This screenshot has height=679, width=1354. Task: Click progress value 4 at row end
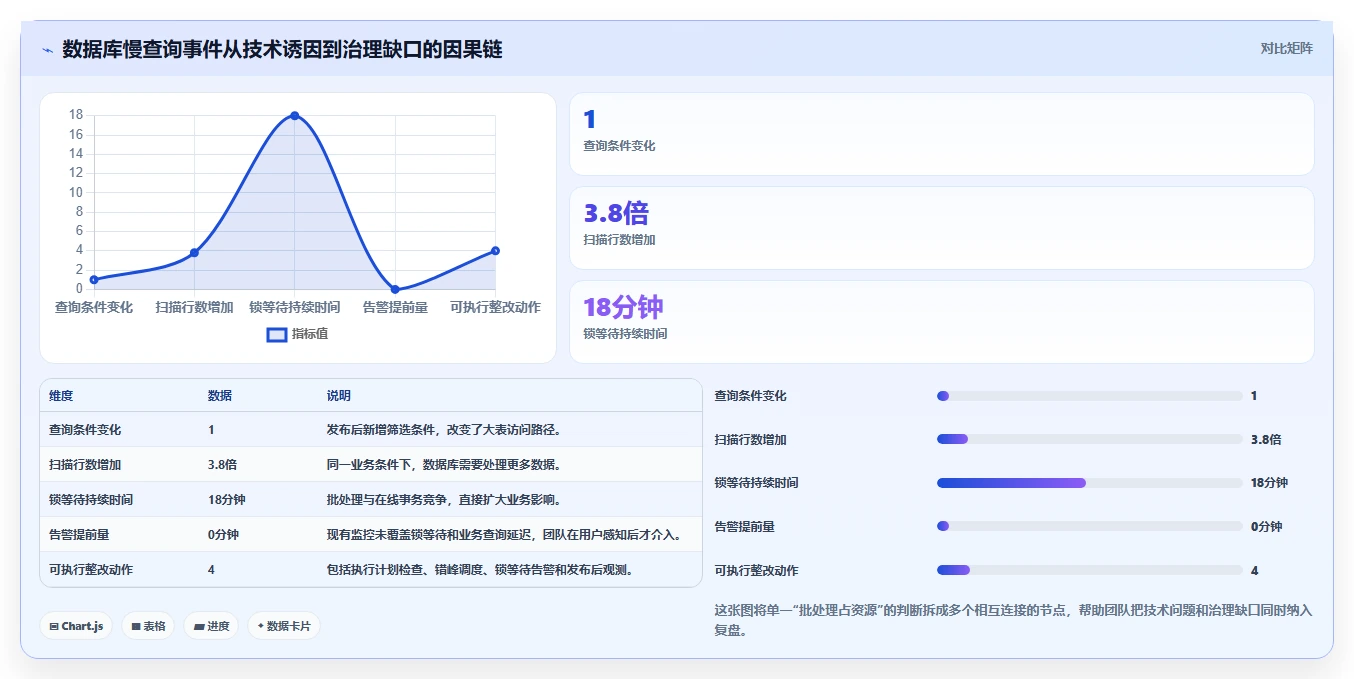[x=1254, y=570]
